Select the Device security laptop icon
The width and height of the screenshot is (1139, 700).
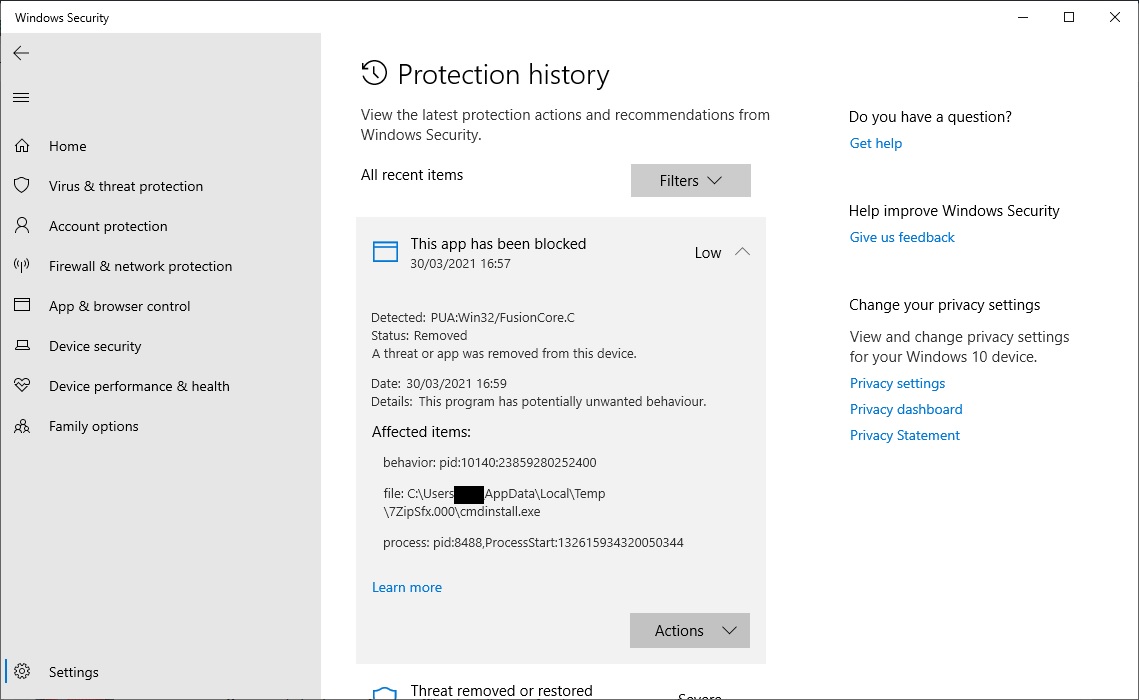[x=22, y=346]
